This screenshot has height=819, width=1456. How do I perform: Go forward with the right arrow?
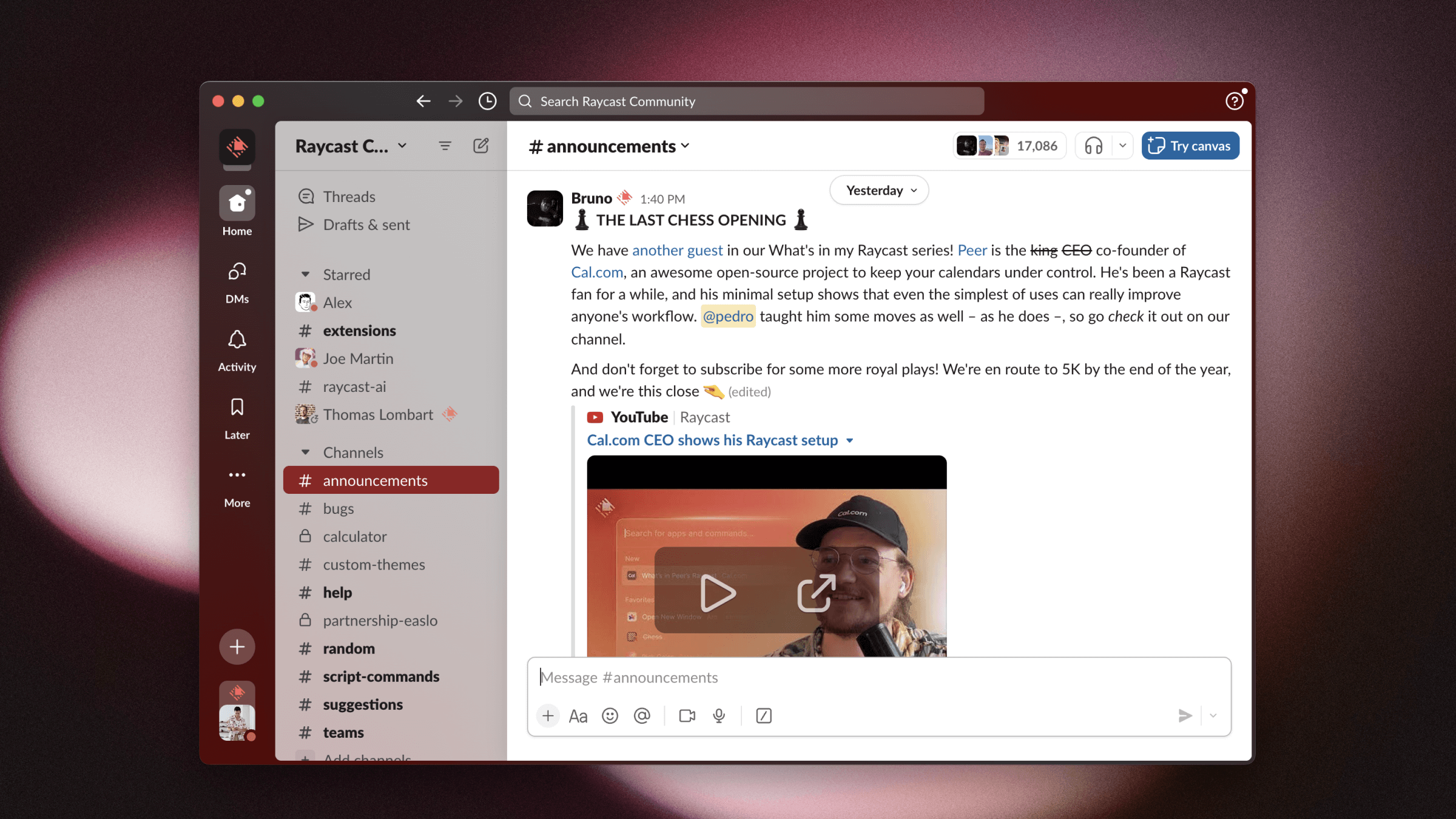click(x=455, y=101)
